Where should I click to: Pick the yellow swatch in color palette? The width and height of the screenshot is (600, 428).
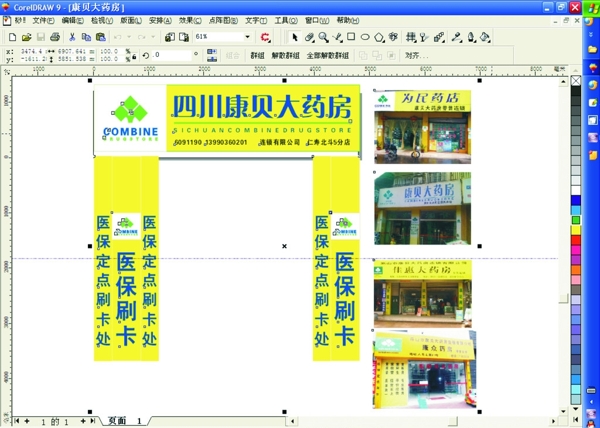(x=576, y=230)
